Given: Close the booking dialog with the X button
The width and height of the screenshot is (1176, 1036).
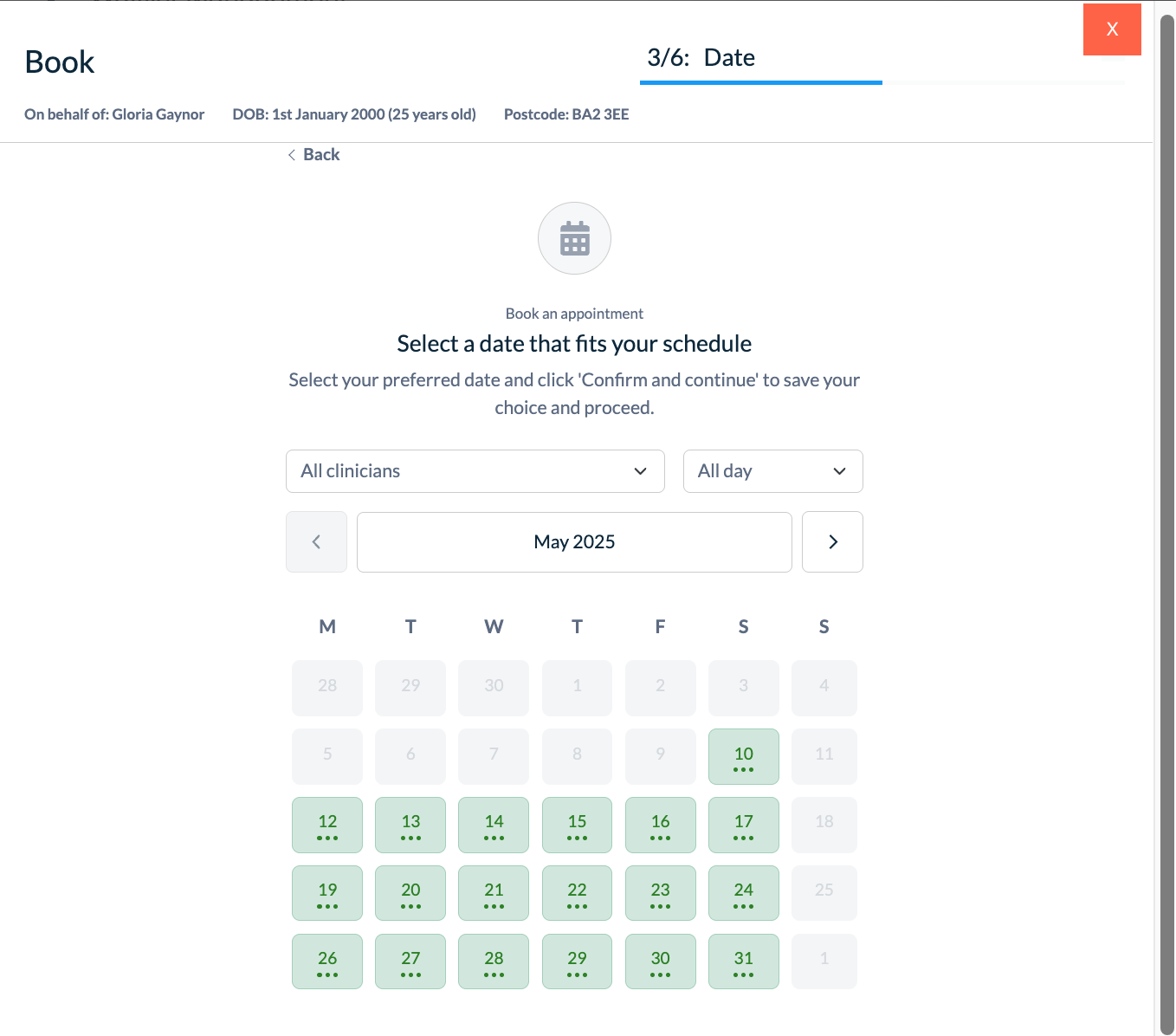Looking at the screenshot, I should (x=1112, y=29).
